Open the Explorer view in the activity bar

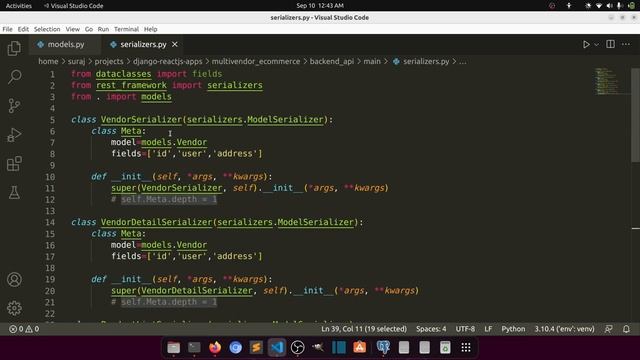point(14,48)
